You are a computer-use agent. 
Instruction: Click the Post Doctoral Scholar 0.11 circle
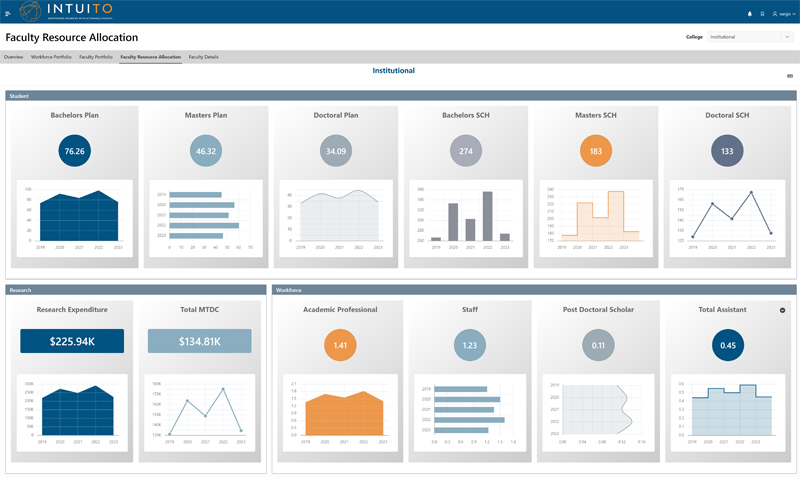click(598, 345)
